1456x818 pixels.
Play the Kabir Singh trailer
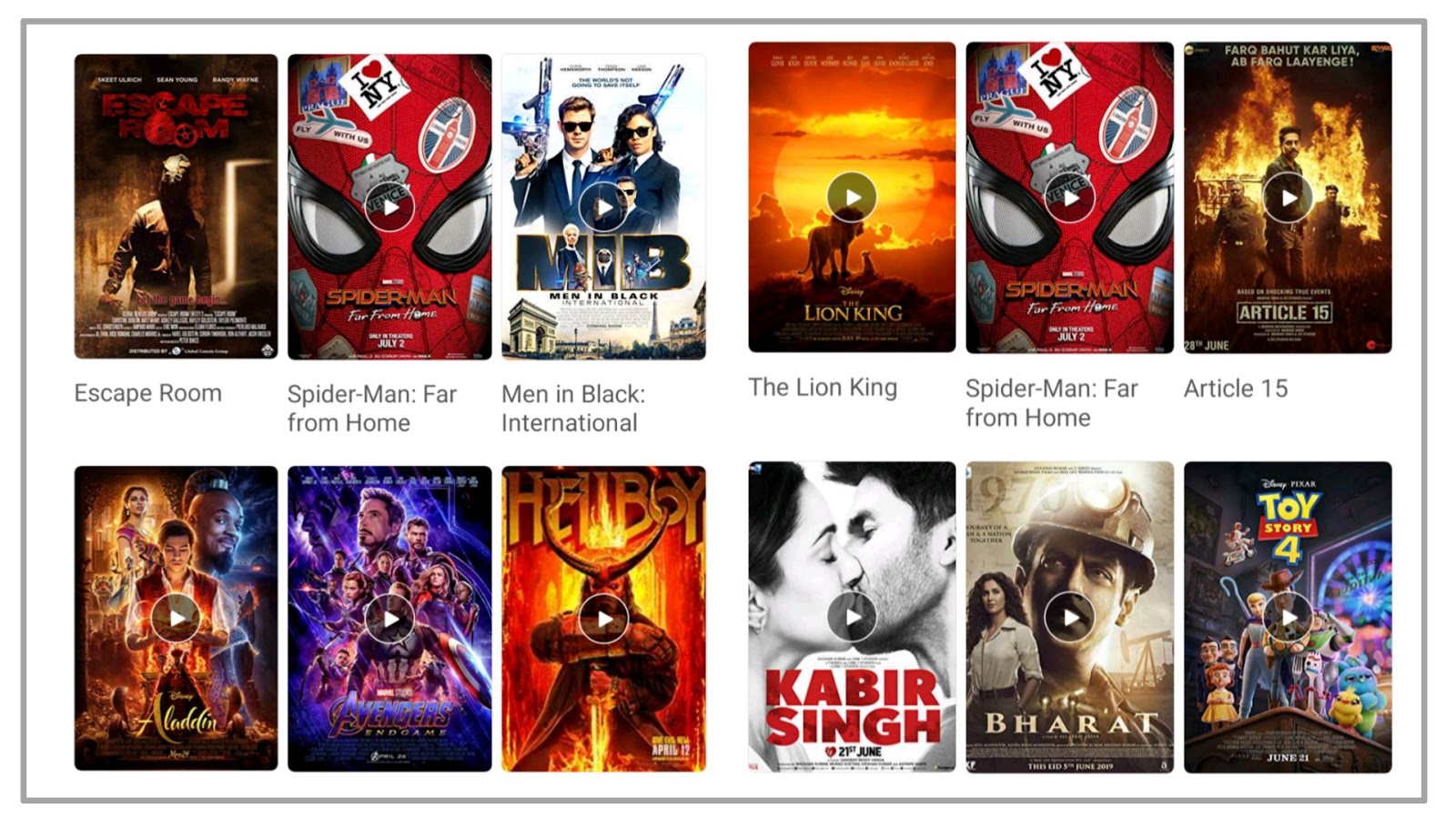[852, 617]
